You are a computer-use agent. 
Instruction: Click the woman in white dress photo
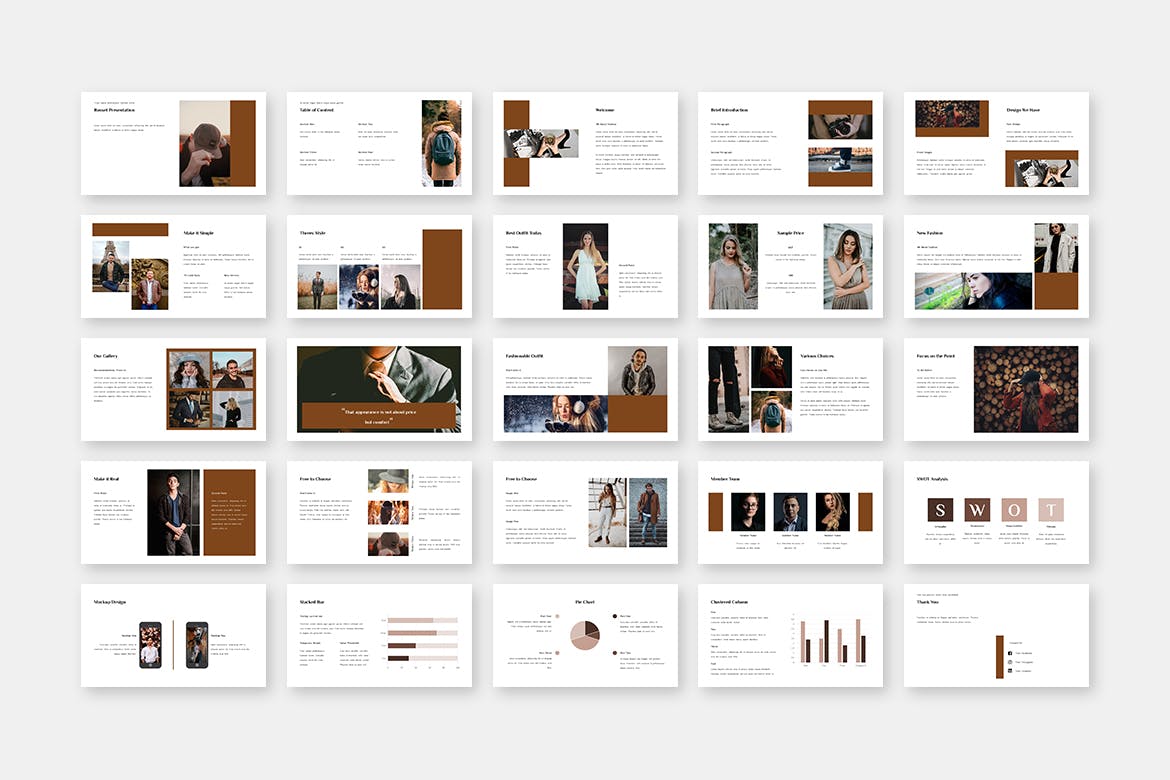pos(585,266)
